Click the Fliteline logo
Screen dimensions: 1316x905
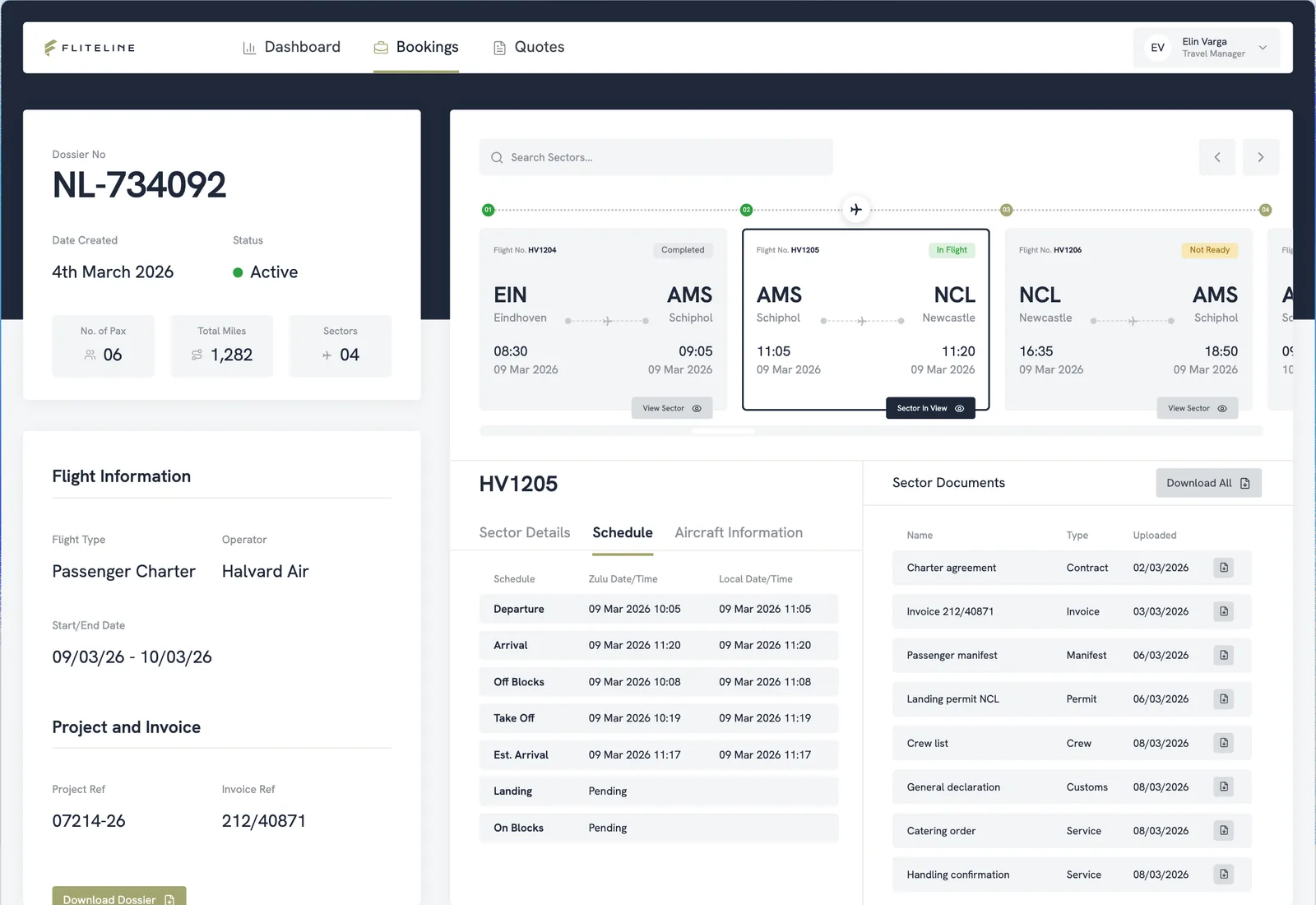tap(90, 48)
